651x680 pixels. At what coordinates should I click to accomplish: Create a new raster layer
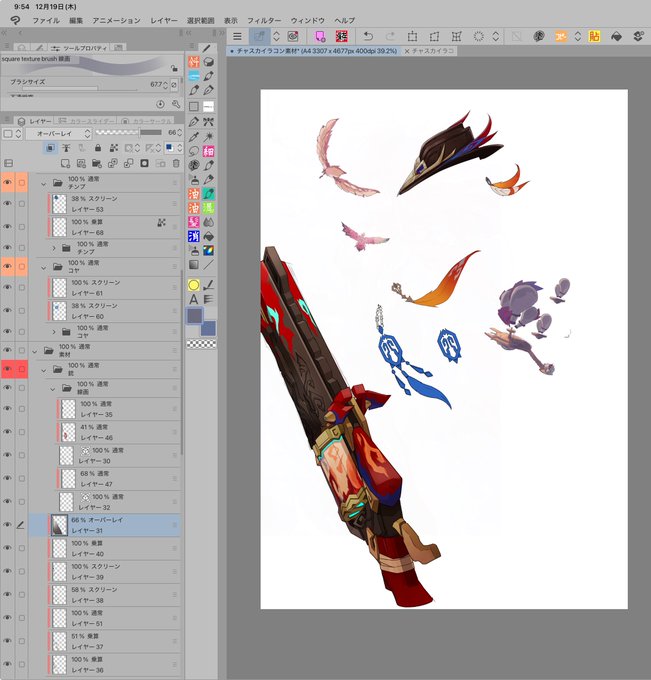(x=65, y=163)
